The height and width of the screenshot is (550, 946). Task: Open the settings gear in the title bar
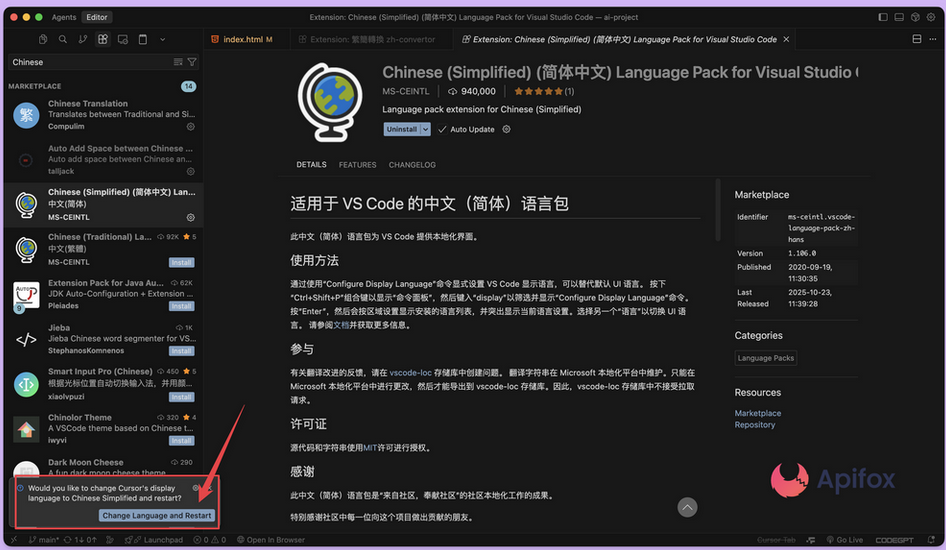[x=931, y=17]
